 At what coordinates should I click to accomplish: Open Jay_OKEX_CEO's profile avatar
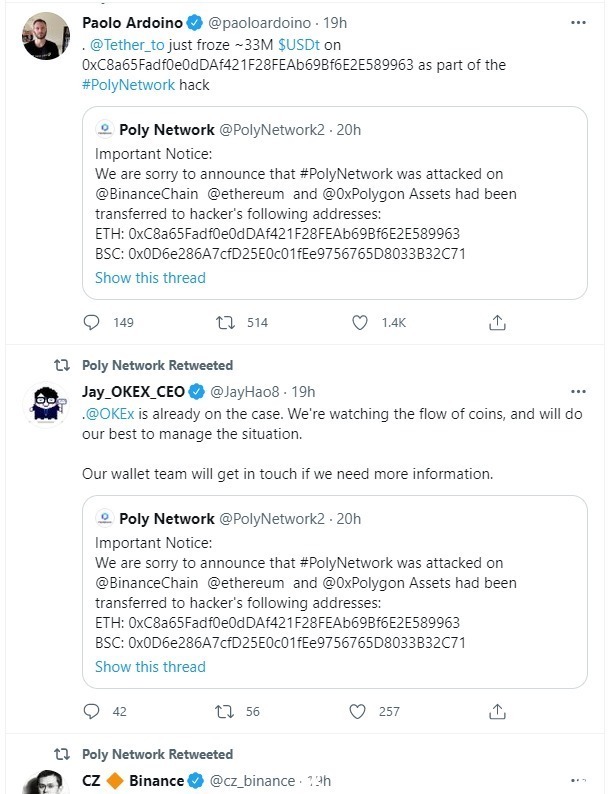pyautogui.click(x=45, y=406)
